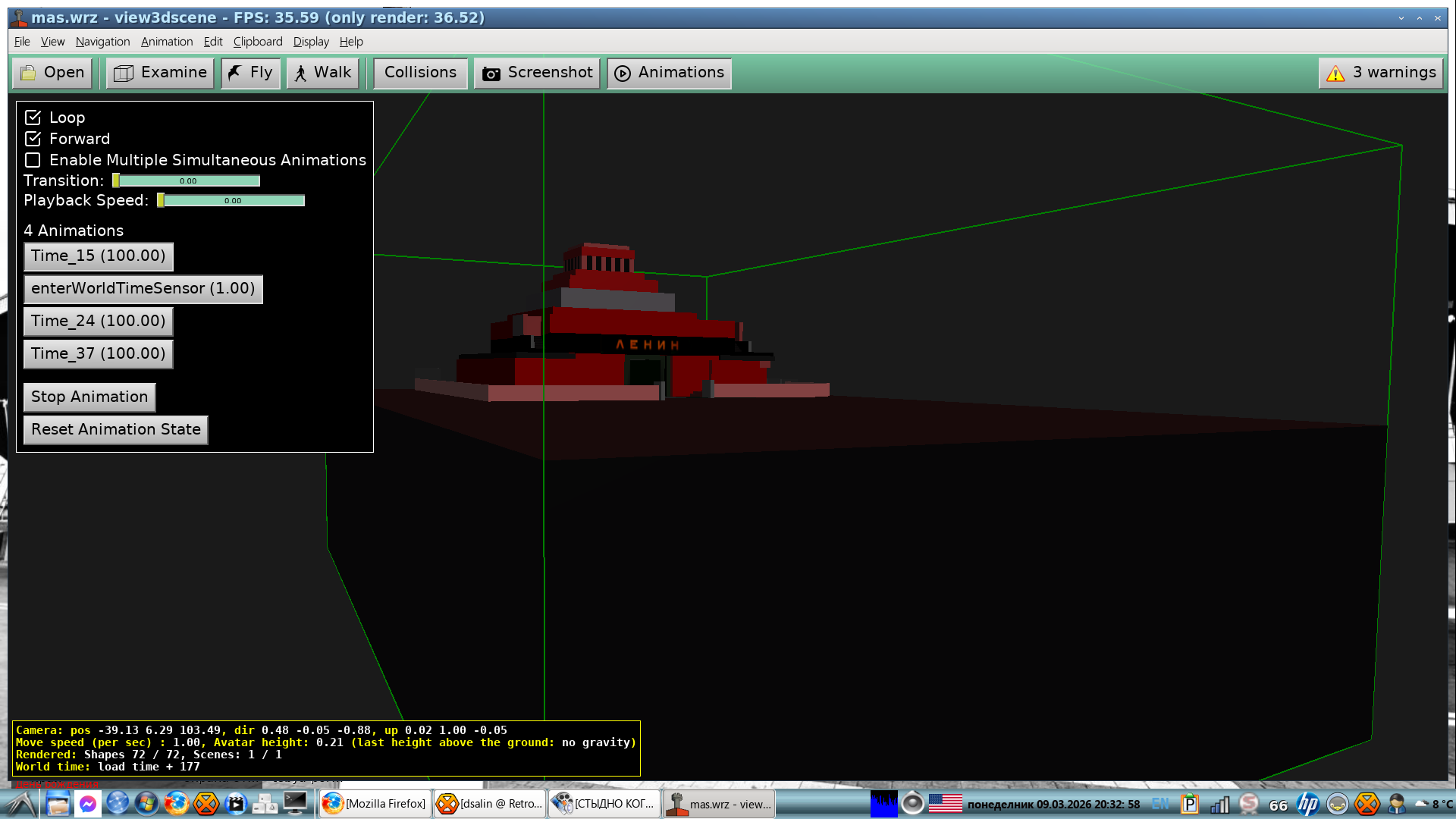The width and height of the screenshot is (1456, 819).
Task: Toggle the Collisions button
Action: 420,73
